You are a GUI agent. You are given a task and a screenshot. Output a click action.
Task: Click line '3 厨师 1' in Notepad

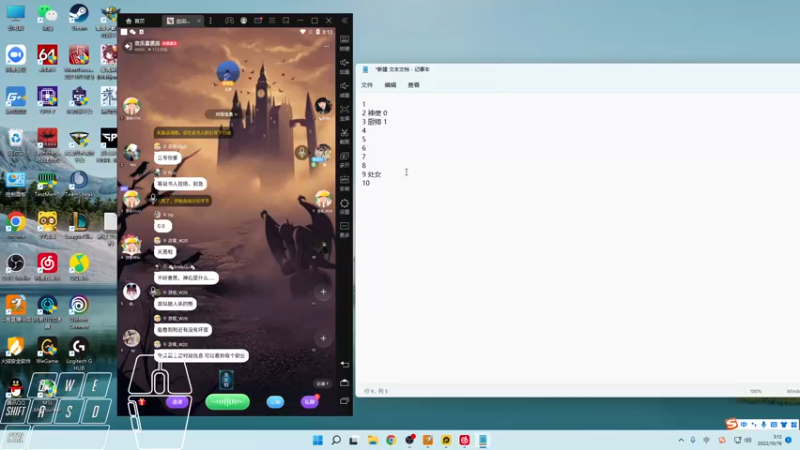click(374, 122)
